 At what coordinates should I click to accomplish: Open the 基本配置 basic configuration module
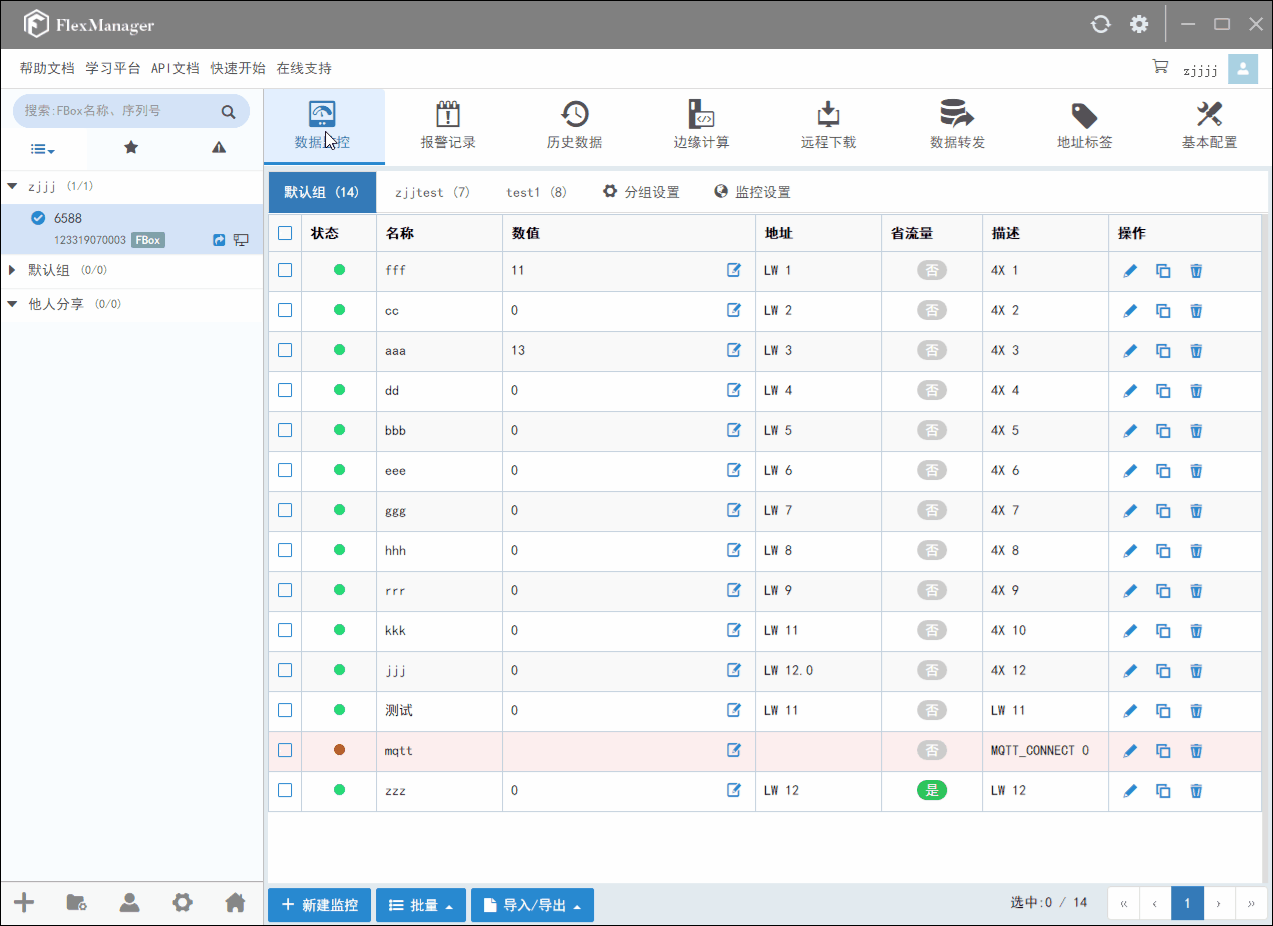(x=1209, y=126)
